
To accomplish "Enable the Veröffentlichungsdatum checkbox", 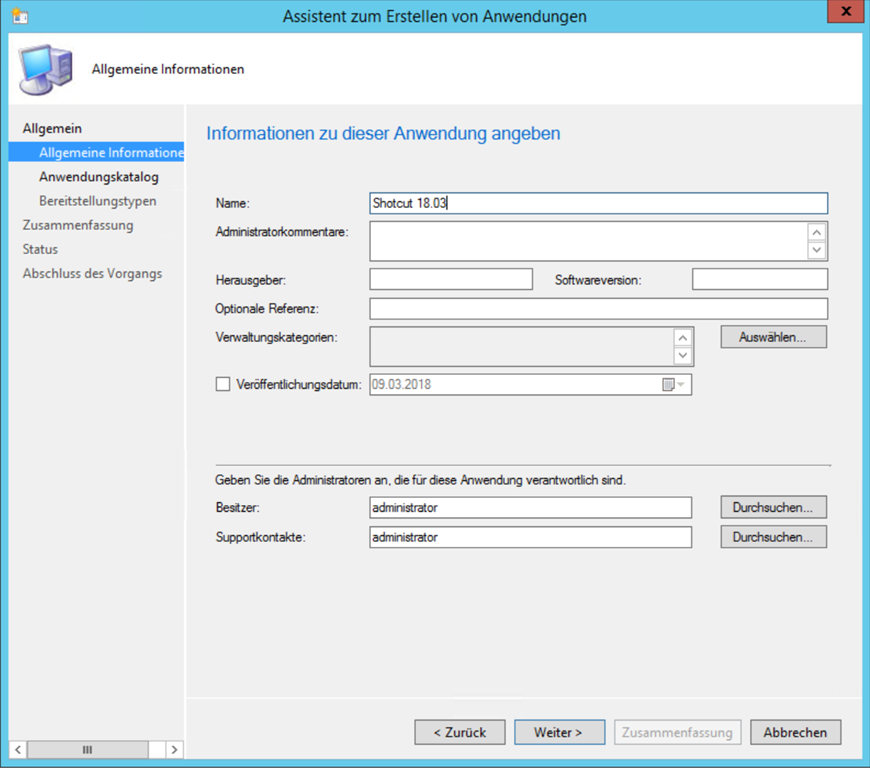I will click(x=223, y=385).
